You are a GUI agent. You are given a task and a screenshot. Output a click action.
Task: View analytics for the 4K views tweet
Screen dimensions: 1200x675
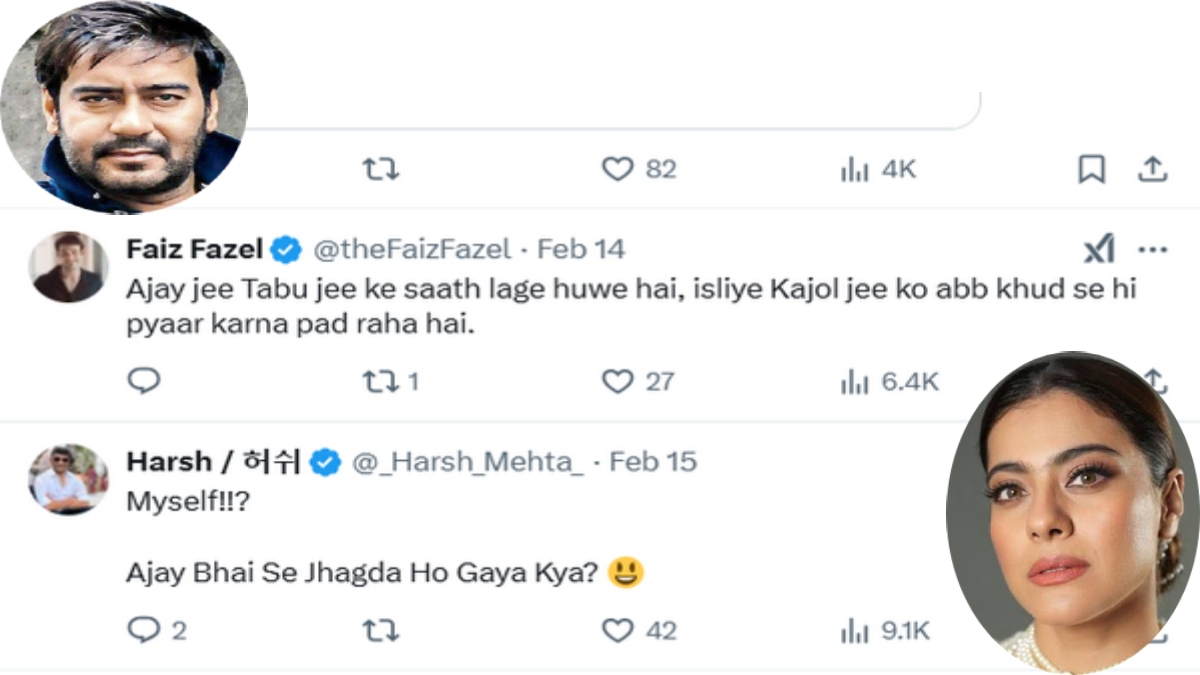point(855,171)
